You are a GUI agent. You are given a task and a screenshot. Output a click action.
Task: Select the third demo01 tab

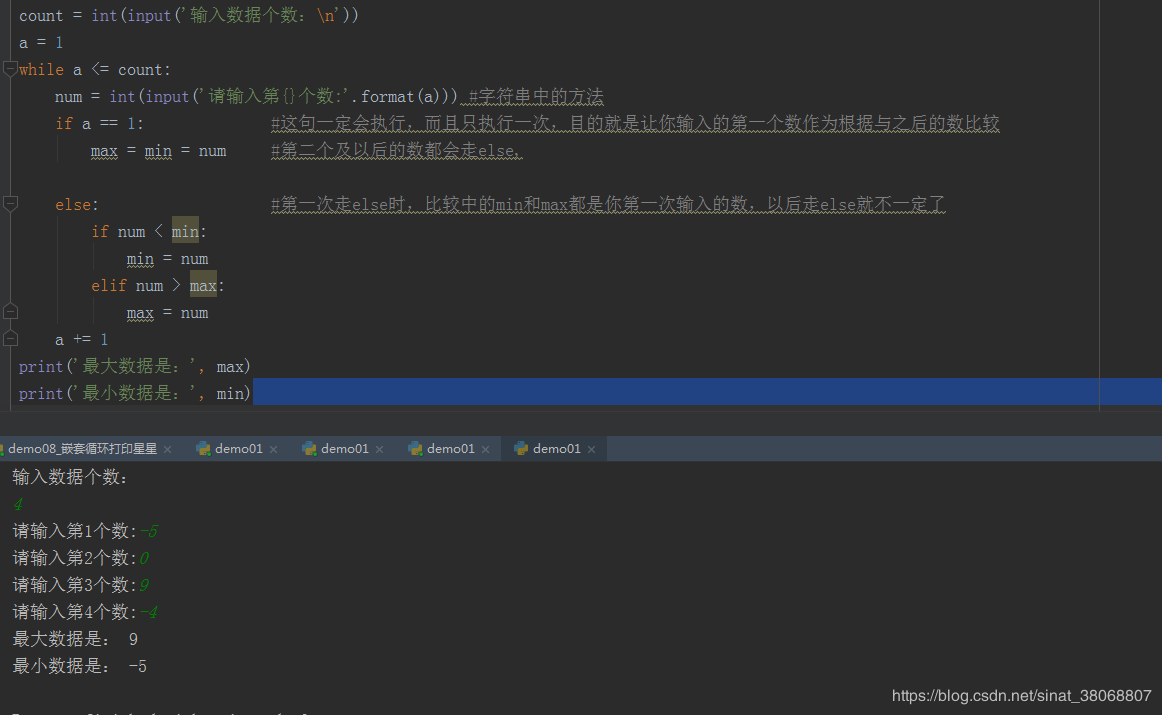point(450,449)
